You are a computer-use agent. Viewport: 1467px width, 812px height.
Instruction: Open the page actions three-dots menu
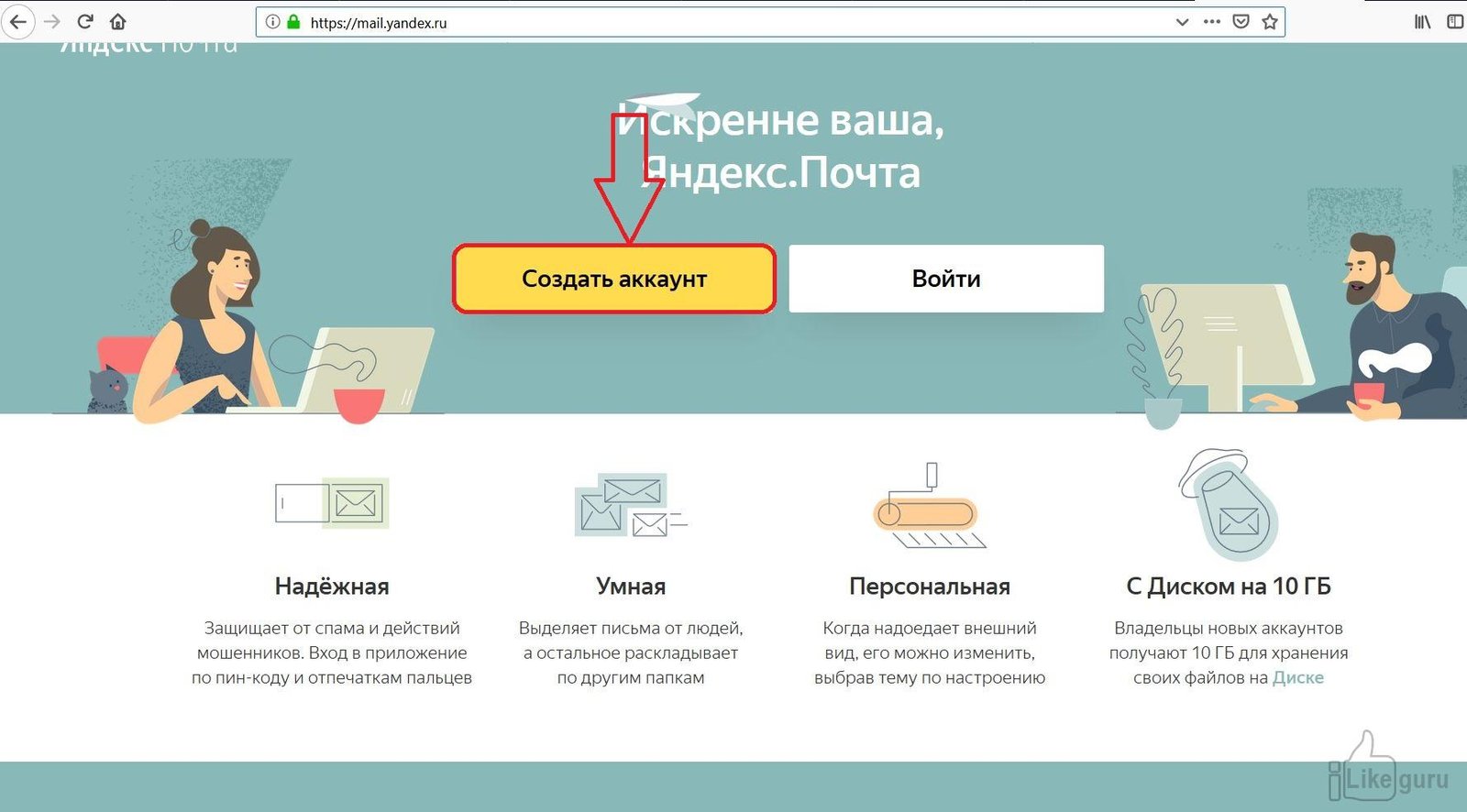1212,22
